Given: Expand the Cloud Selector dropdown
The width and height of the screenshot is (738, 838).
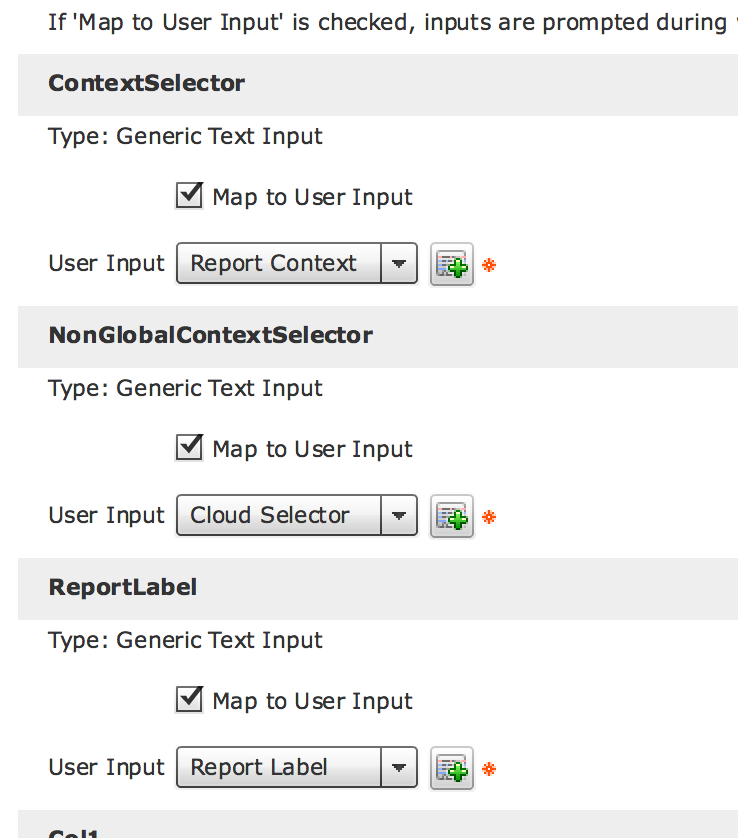Looking at the screenshot, I should click(297, 515).
